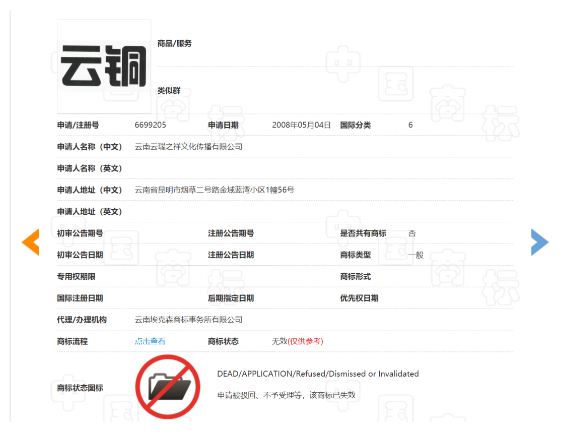
Task: Click the 申请人地址（中文） label
Action: tap(89, 190)
